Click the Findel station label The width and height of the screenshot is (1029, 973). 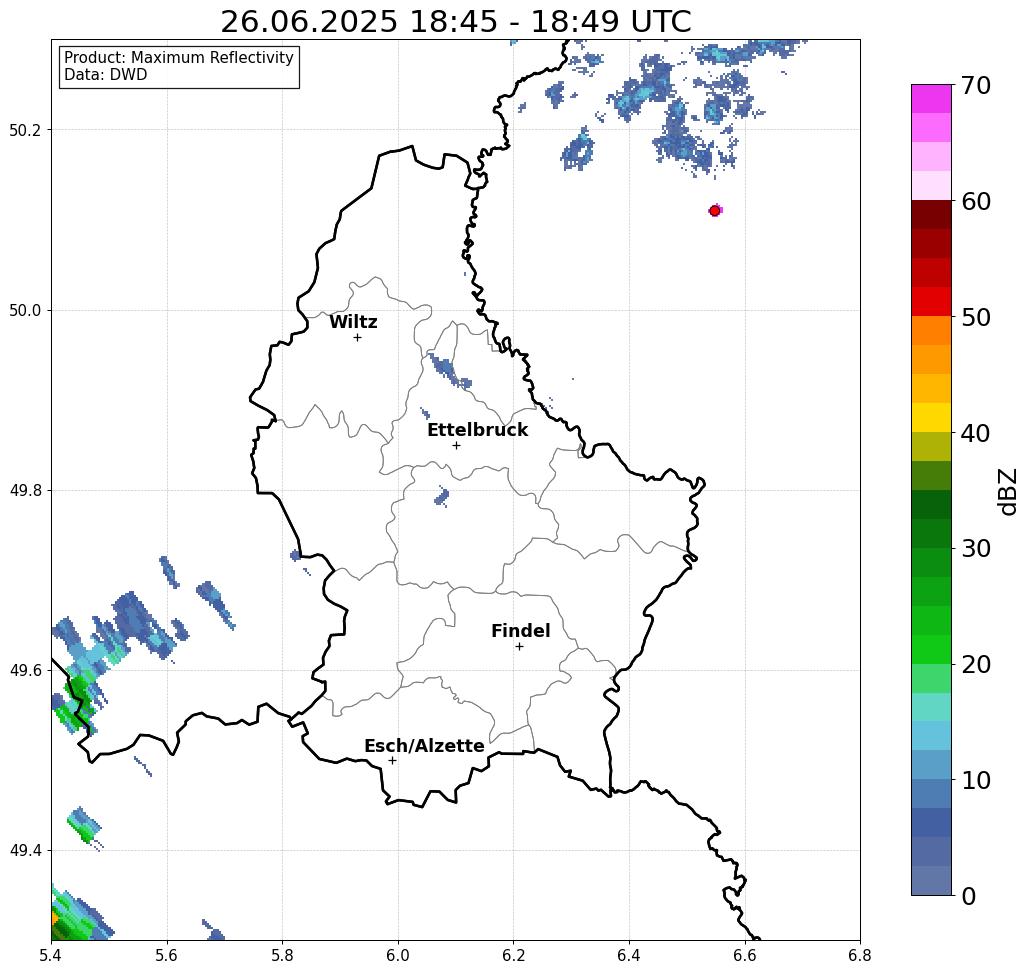click(x=520, y=631)
